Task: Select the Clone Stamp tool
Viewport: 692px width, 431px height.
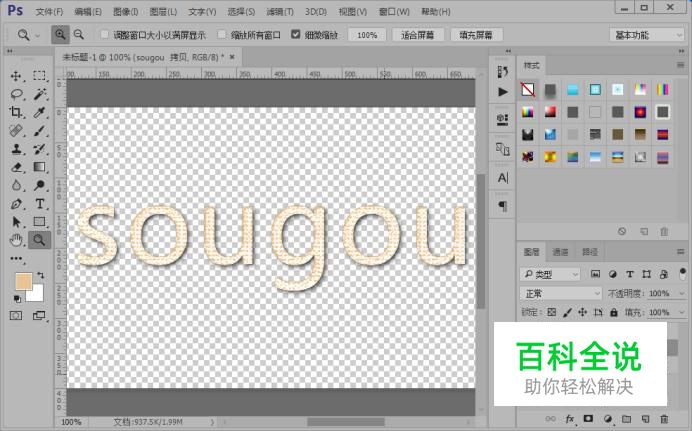Action: click(16, 149)
